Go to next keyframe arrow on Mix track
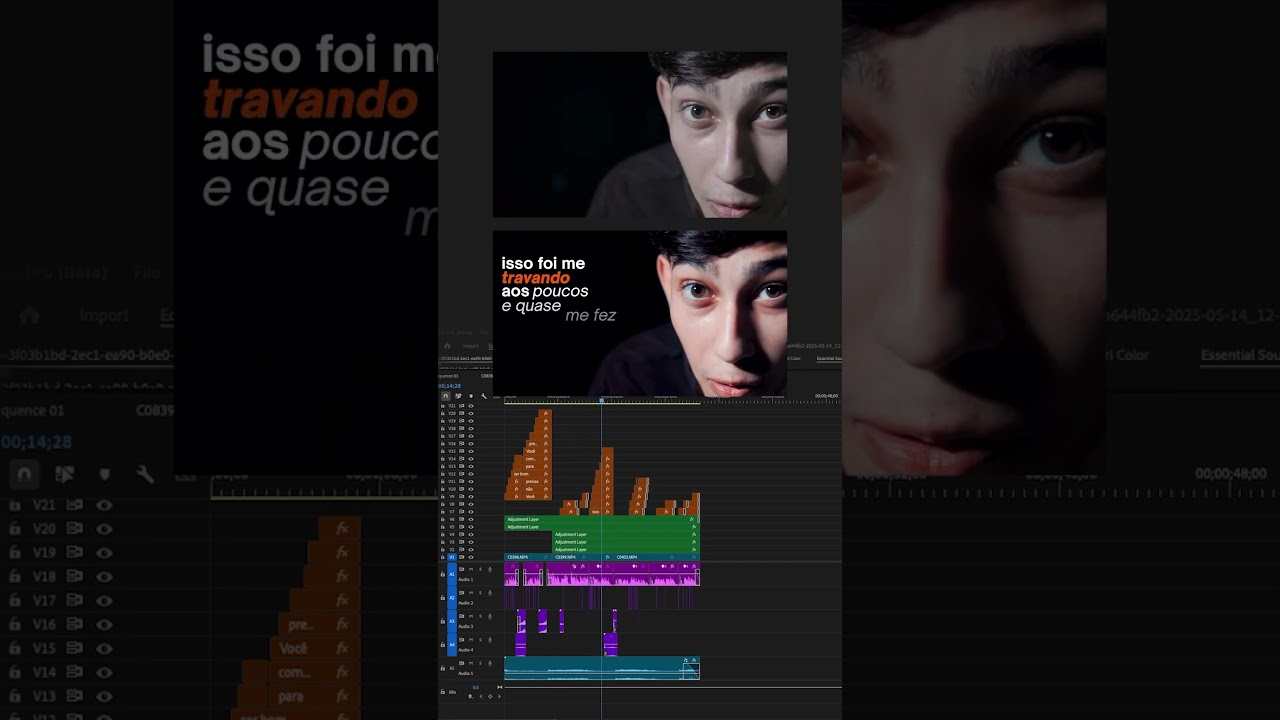Image resolution: width=1280 pixels, height=720 pixels. point(499,696)
